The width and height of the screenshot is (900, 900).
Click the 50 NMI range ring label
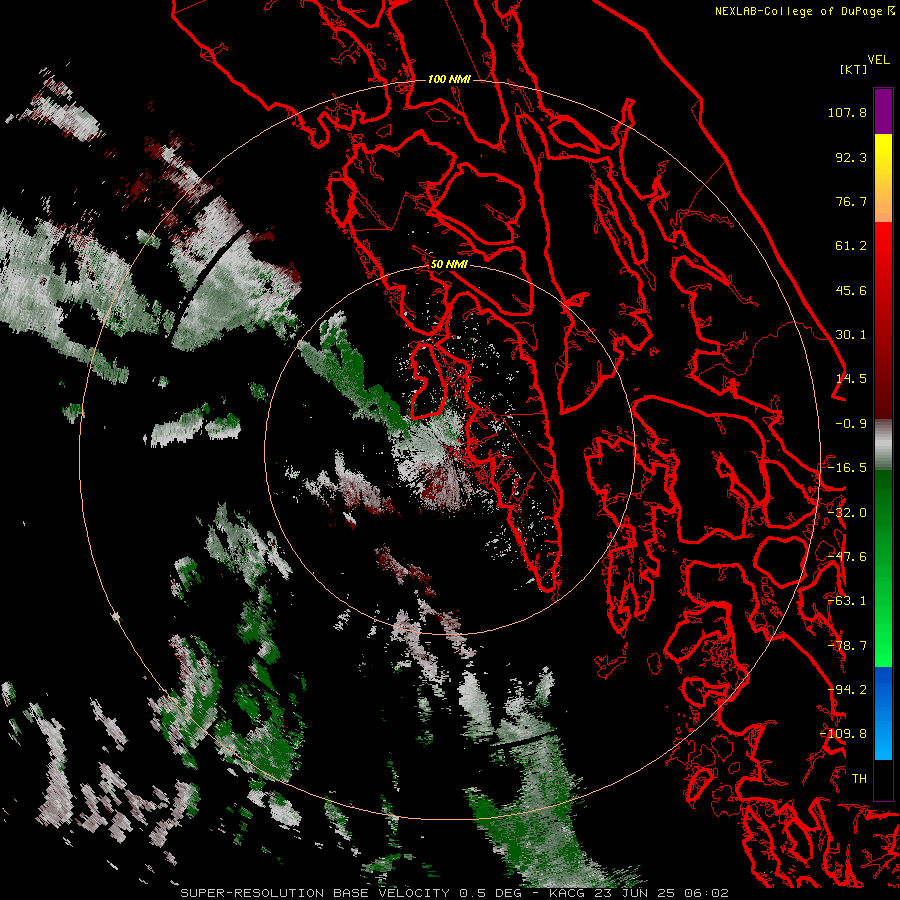tap(449, 265)
